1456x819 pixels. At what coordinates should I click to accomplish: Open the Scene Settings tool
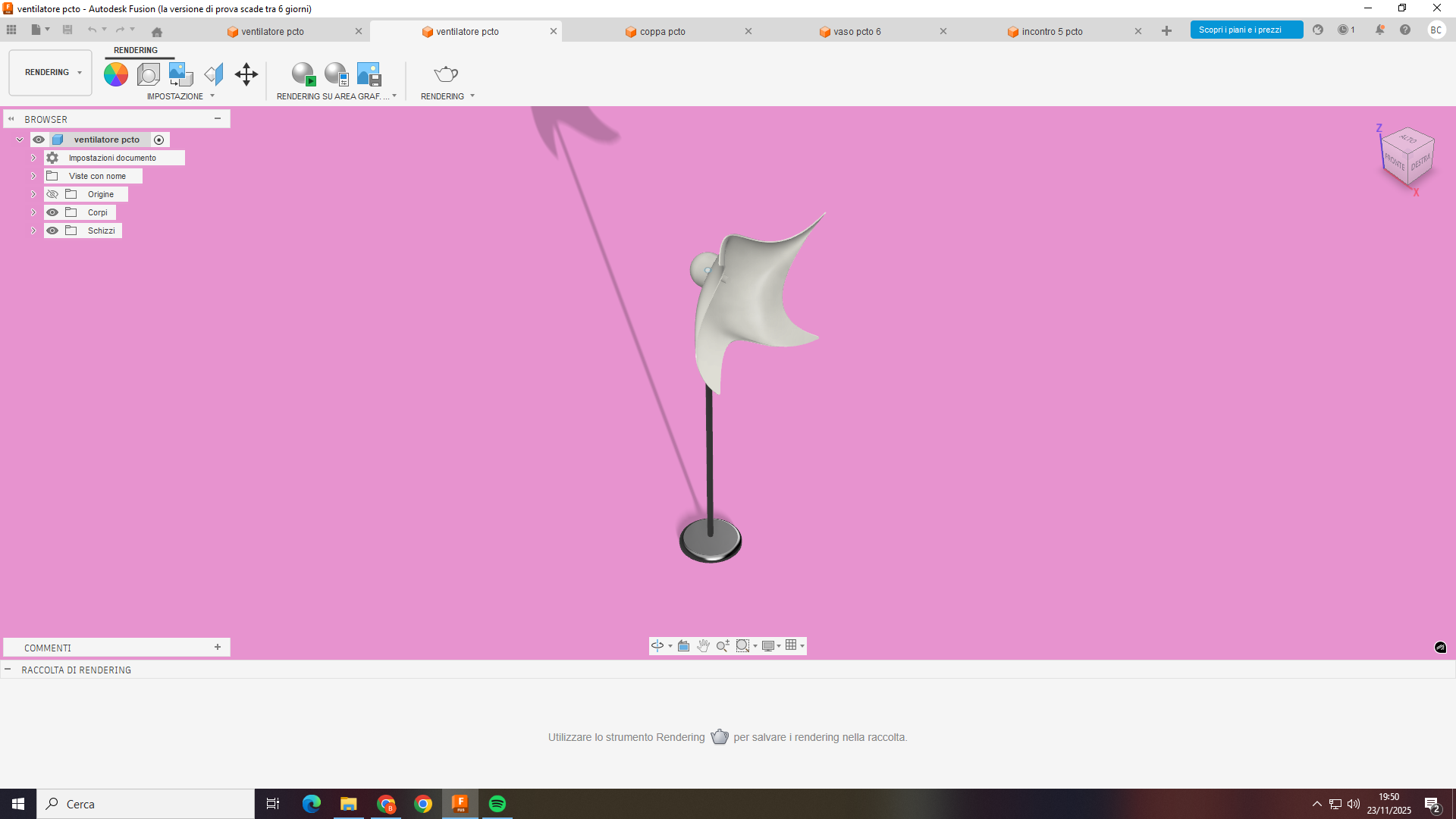[148, 74]
